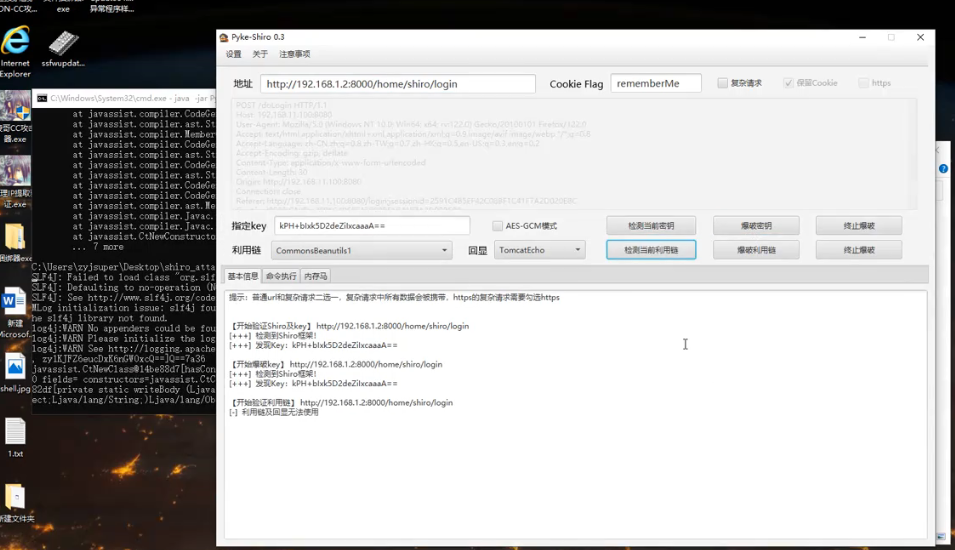Switch to the 基本信息 tab
The height and width of the screenshot is (550, 955).
pyautogui.click(x=242, y=276)
